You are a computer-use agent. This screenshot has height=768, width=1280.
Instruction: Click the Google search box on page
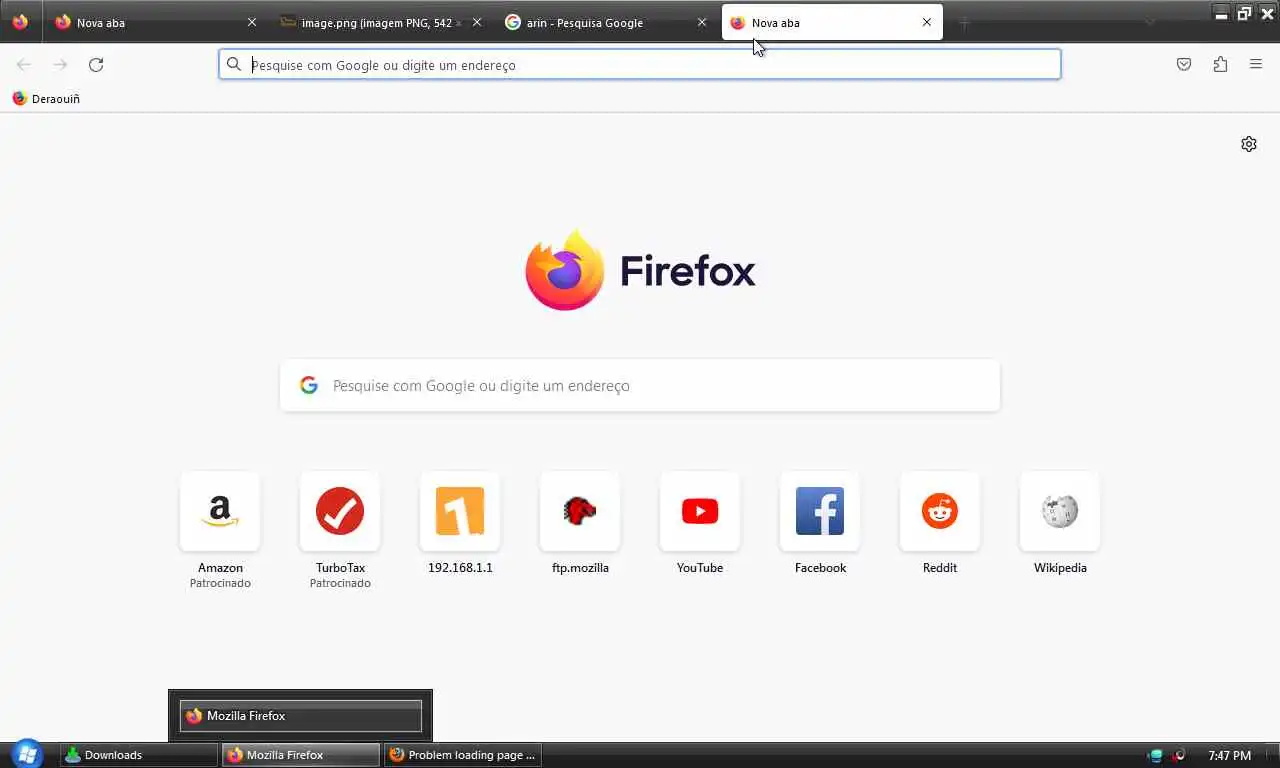point(640,386)
